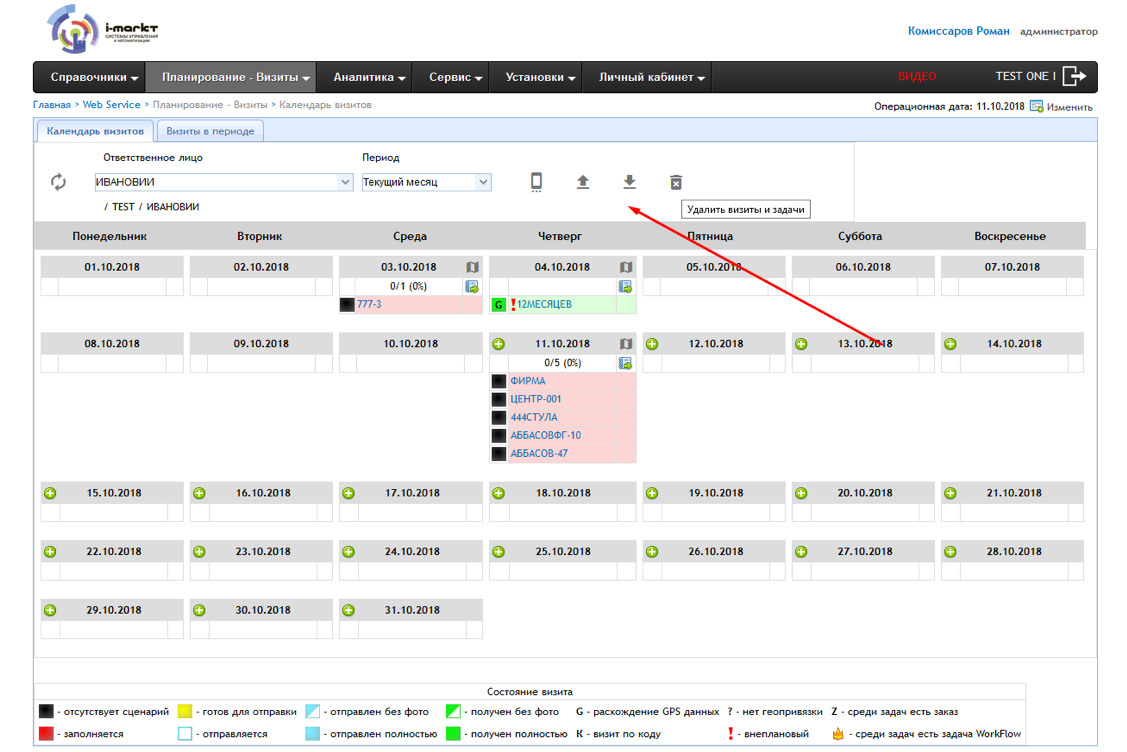Image resolution: width=1127 pixels, height=752 pixels.
Task: Add visit on 13.10.2018 plus icon
Action: tap(801, 344)
